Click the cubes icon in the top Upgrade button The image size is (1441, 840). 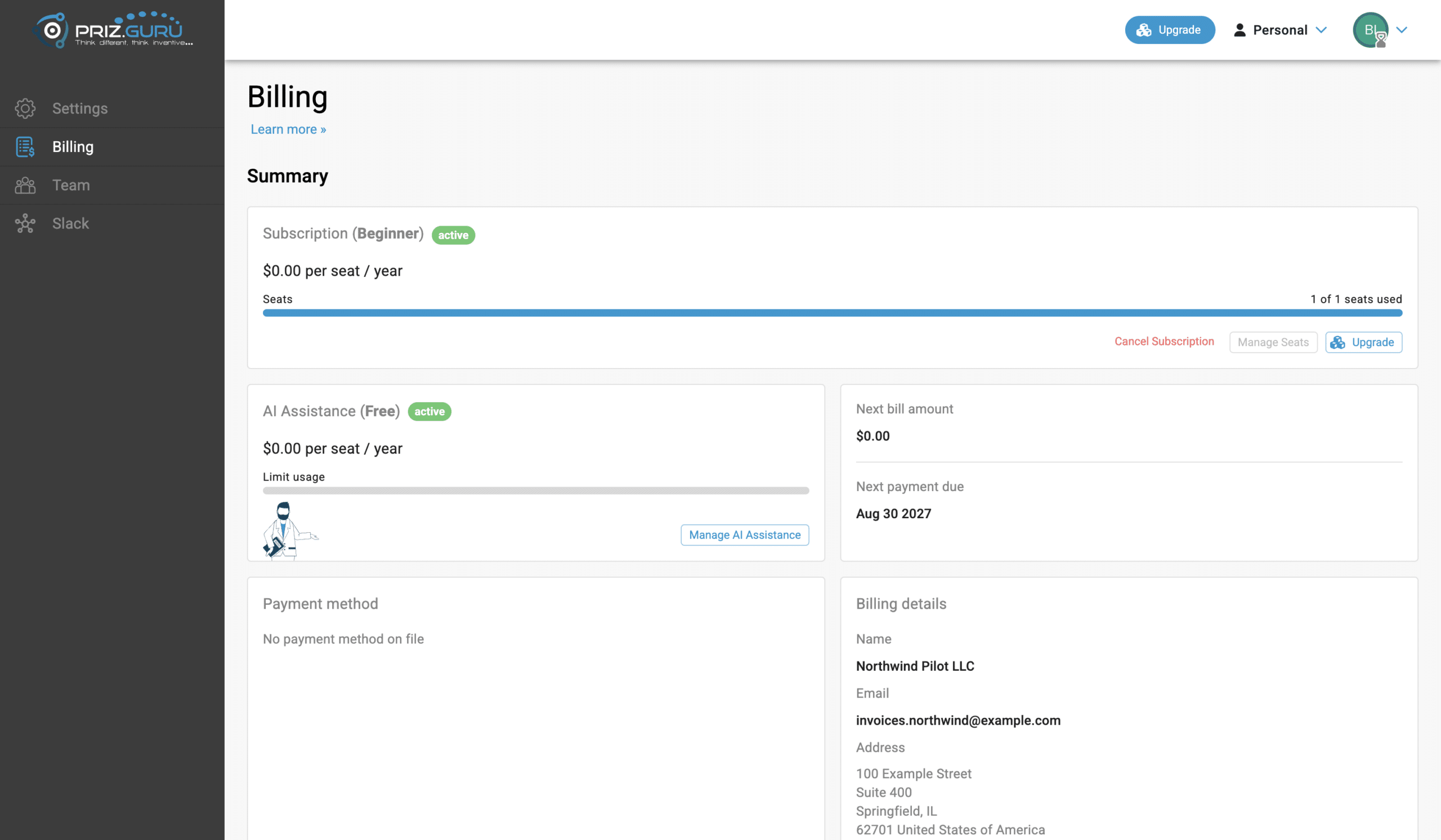pos(1144,30)
